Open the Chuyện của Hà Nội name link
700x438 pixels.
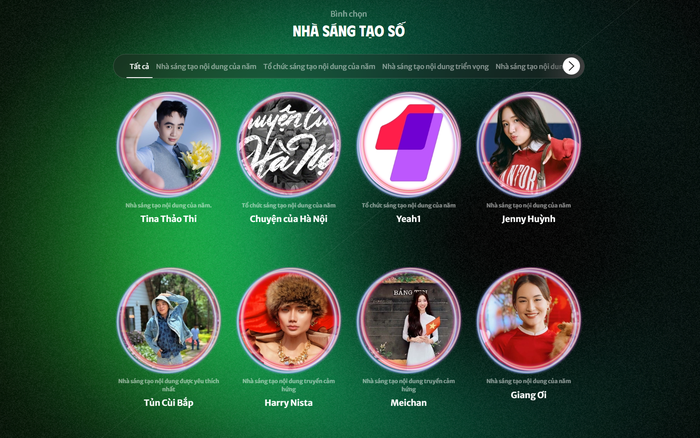[x=288, y=219]
